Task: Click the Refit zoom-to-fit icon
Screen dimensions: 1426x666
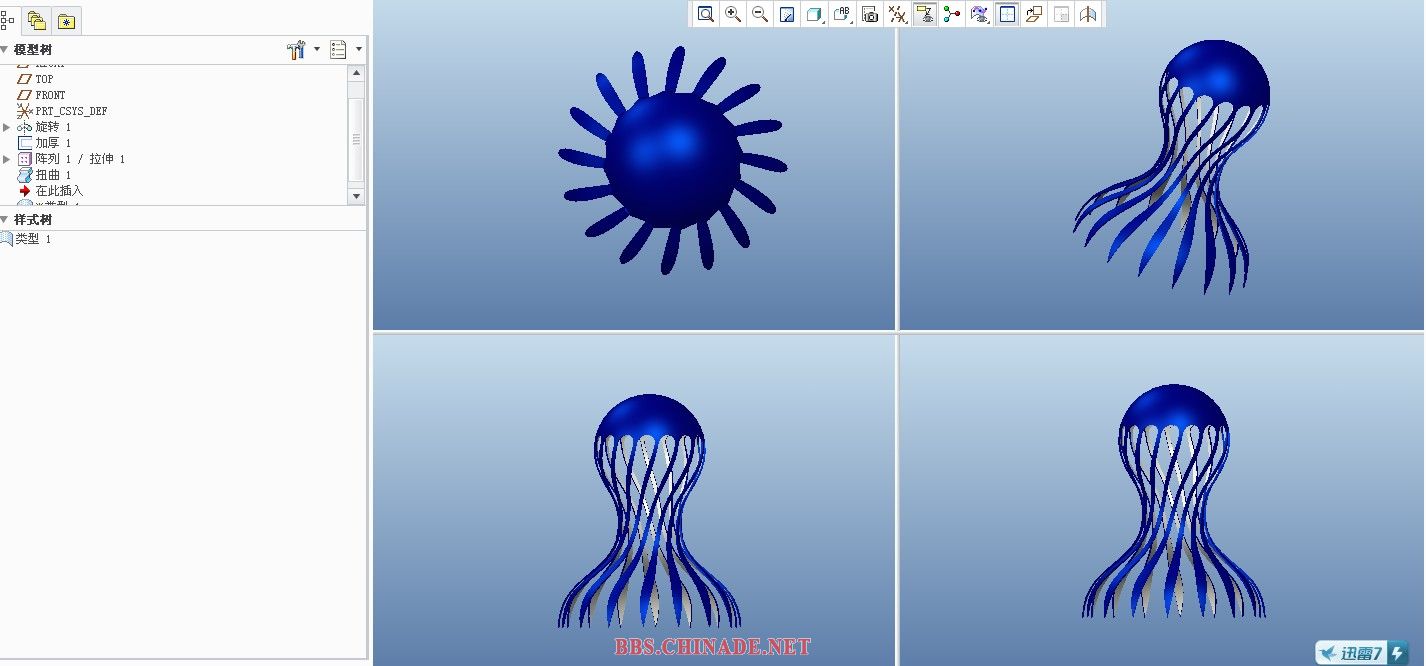Action: [x=706, y=14]
